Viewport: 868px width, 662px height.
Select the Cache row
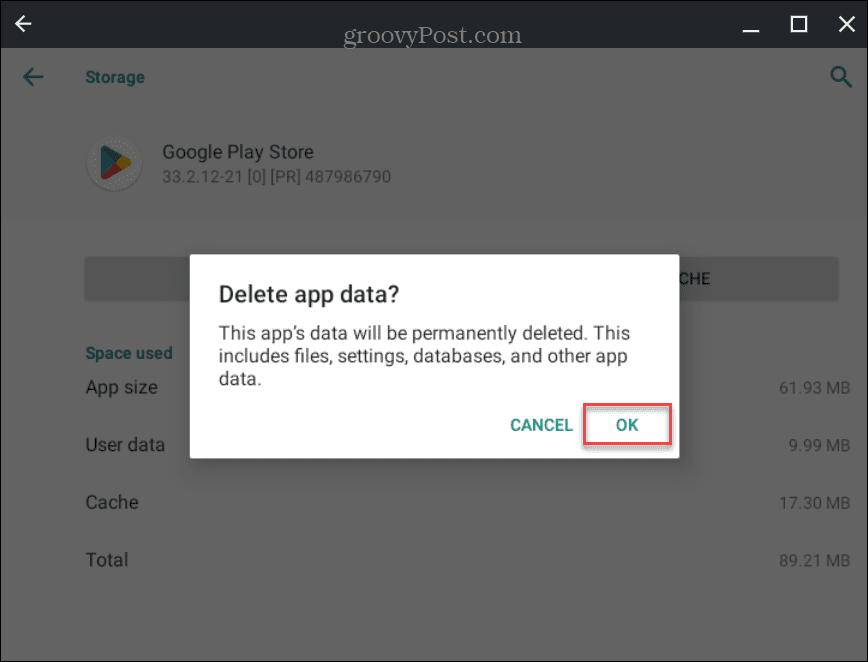468,503
